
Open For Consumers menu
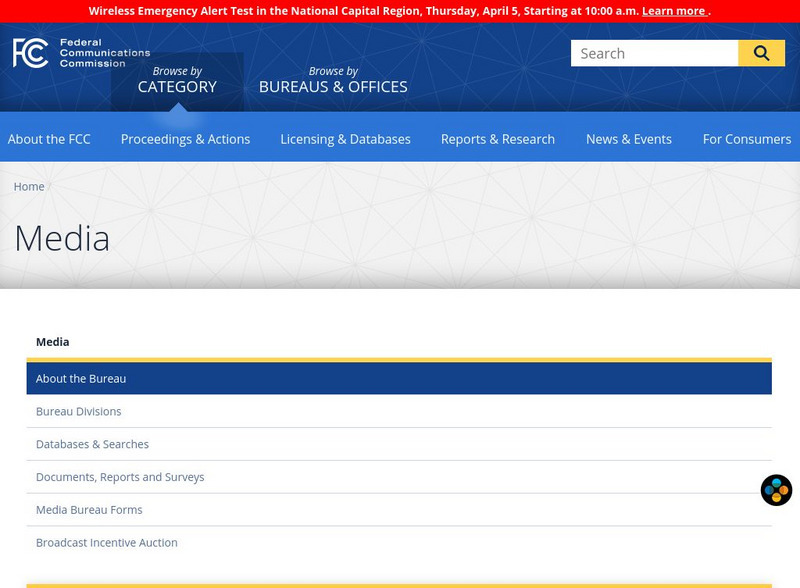click(746, 139)
